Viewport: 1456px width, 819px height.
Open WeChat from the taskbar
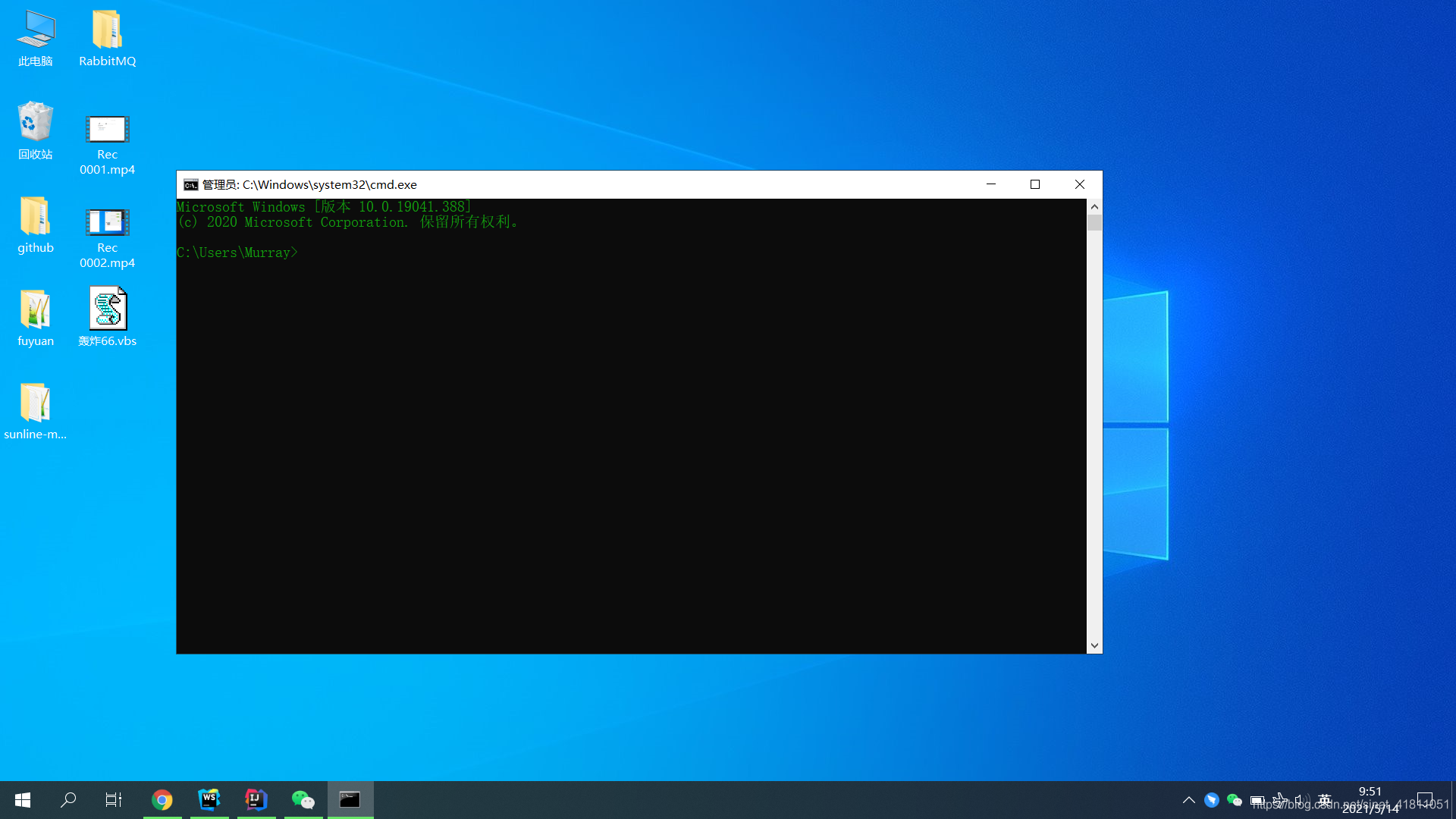click(303, 799)
